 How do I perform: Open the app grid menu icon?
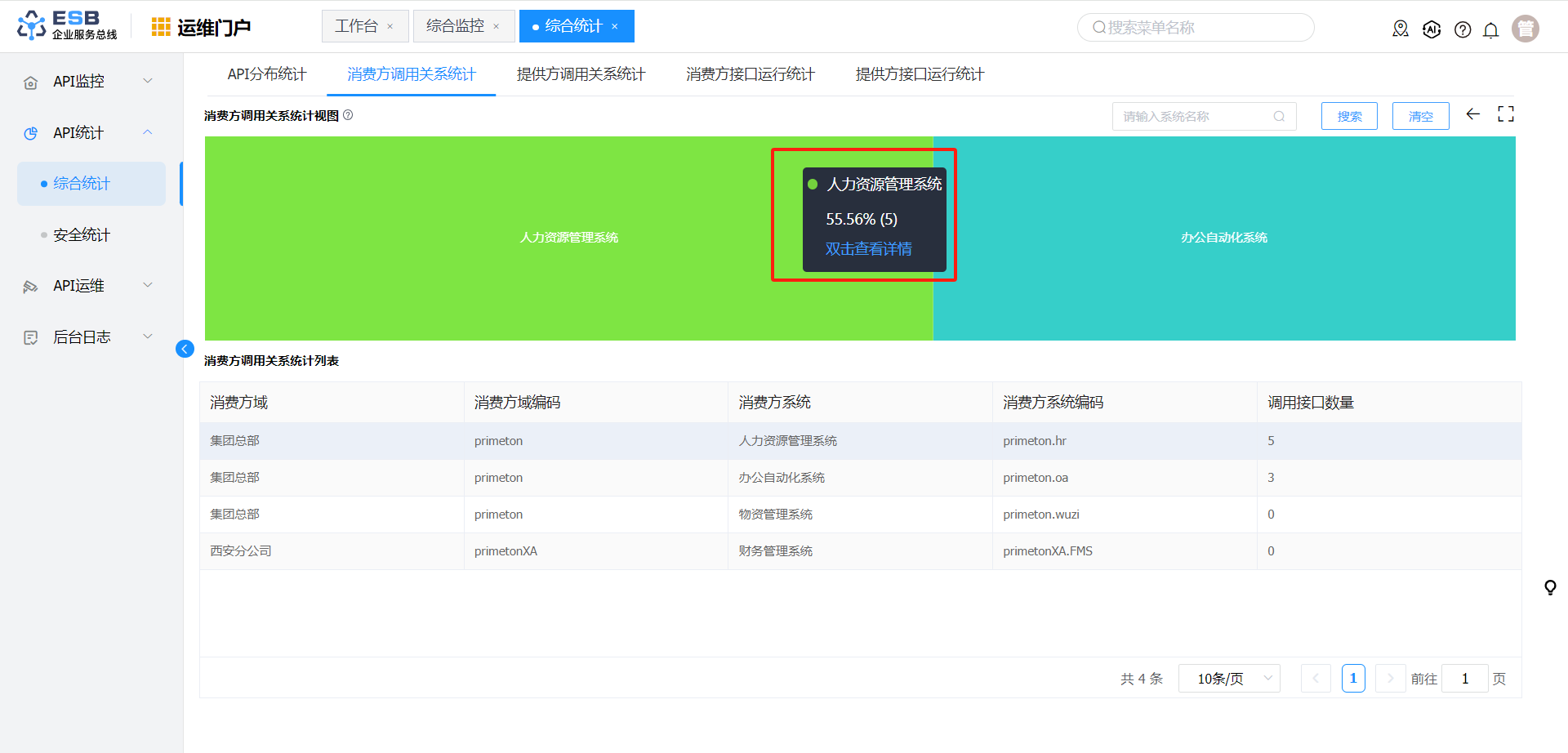click(x=161, y=27)
